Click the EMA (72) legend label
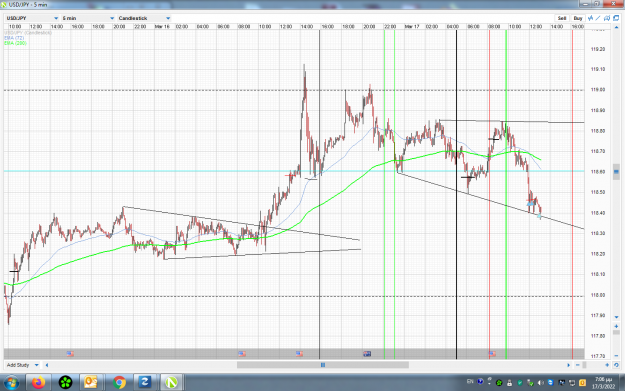 click(x=14, y=38)
